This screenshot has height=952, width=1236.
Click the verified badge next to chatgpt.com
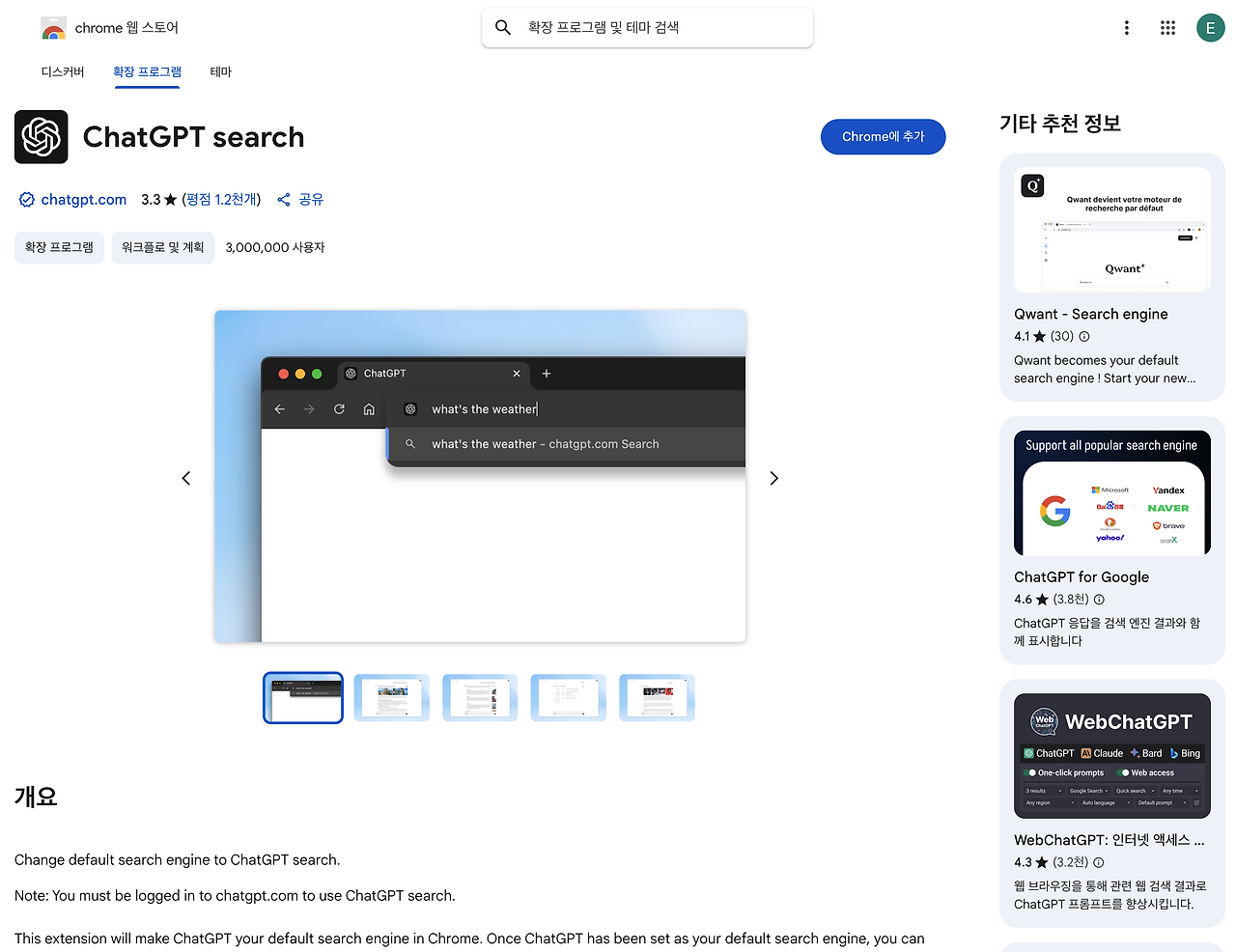pyautogui.click(x=26, y=200)
